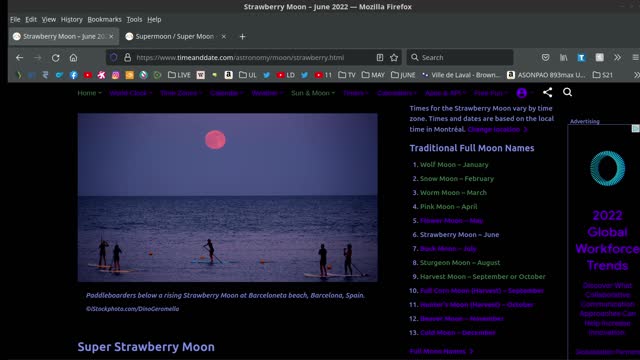This screenshot has height=360, width=640.
Task: Click the website search magnifier icon
Action: click(x=567, y=92)
